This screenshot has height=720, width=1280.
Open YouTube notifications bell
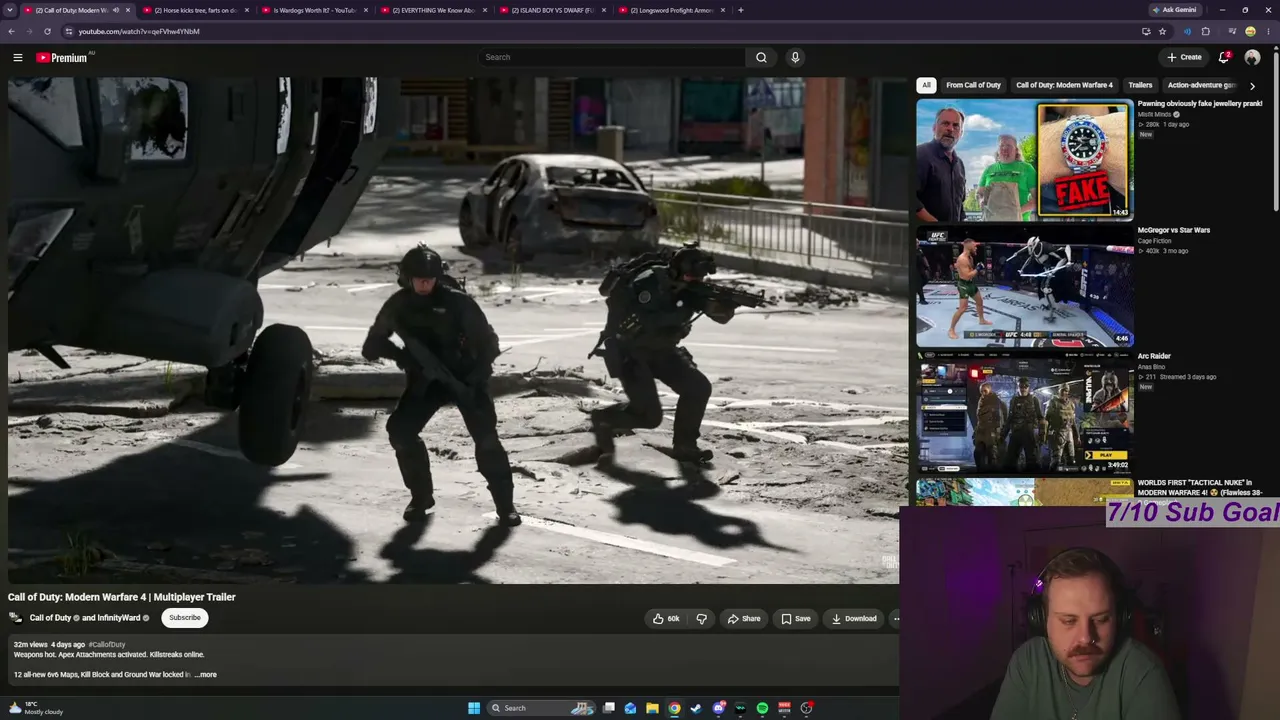(1224, 57)
